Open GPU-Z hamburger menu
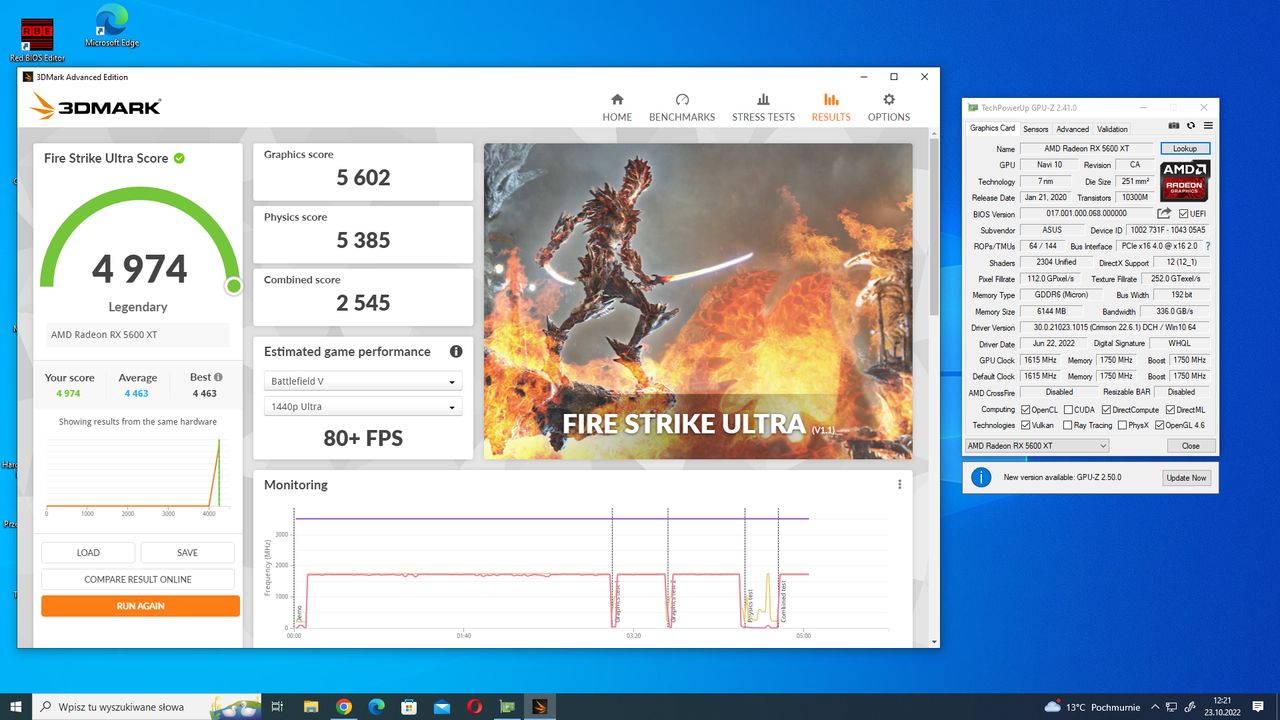This screenshot has width=1280, height=720. point(1208,127)
